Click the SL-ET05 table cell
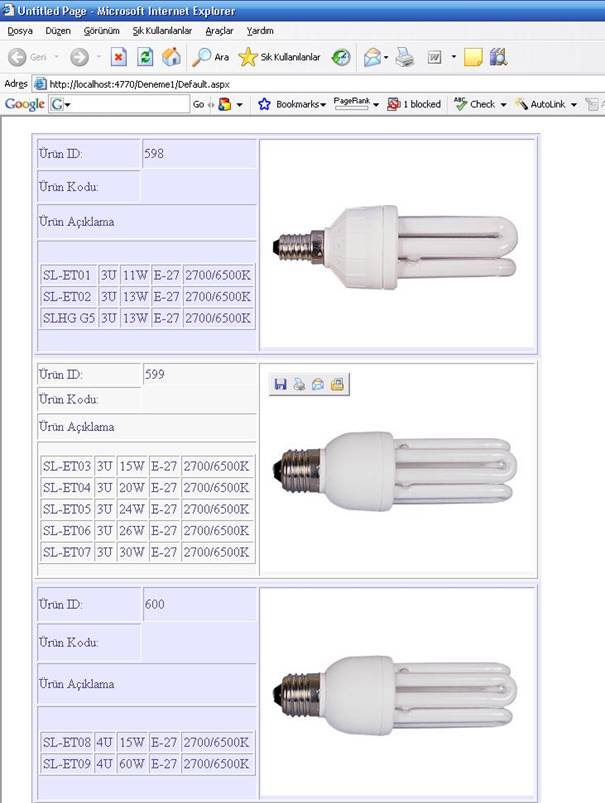Viewport: 605px width, 803px height. [67, 509]
